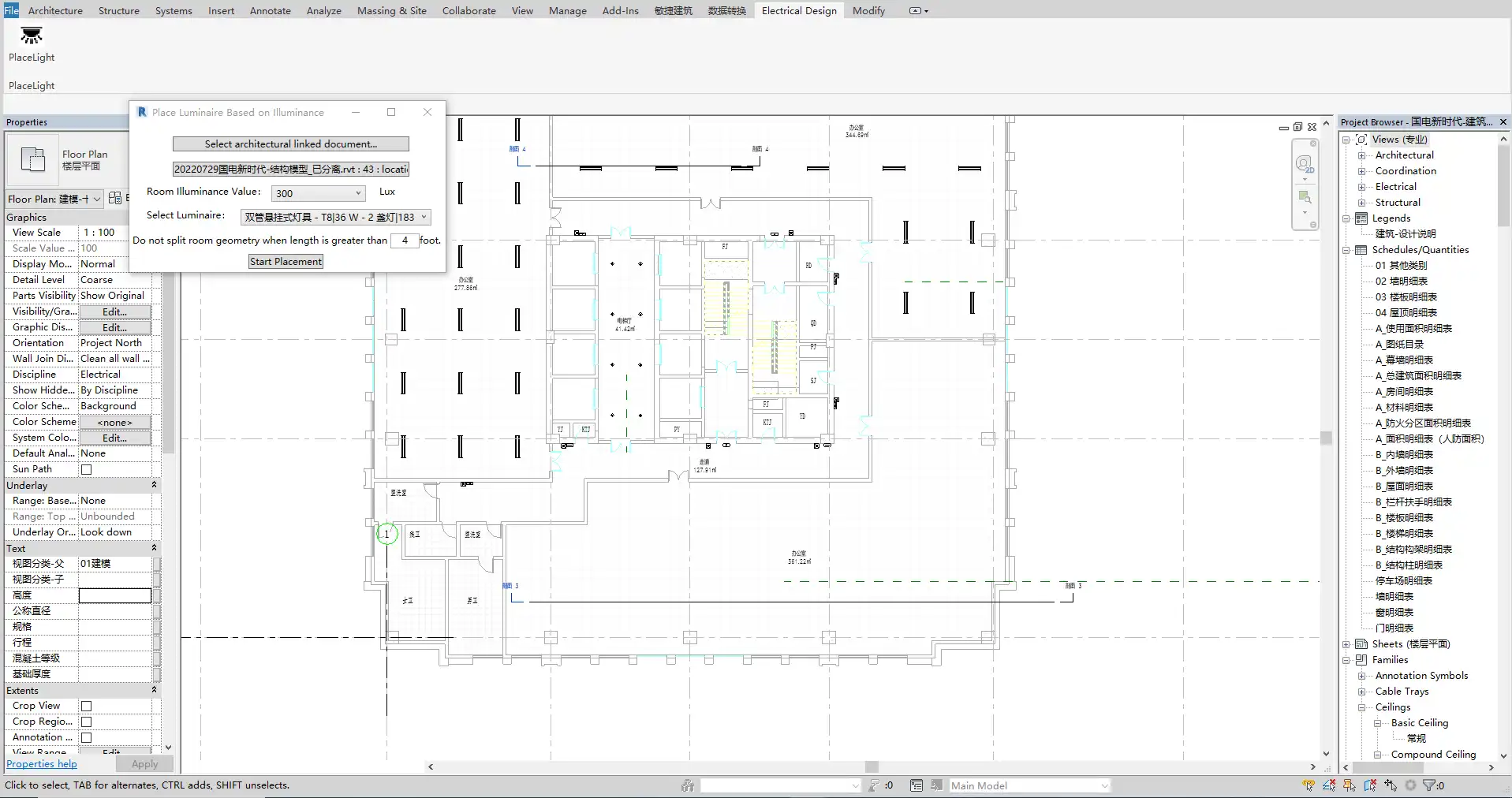
Task: Open the Annotate ribbon tab
Action: point(270,10)
